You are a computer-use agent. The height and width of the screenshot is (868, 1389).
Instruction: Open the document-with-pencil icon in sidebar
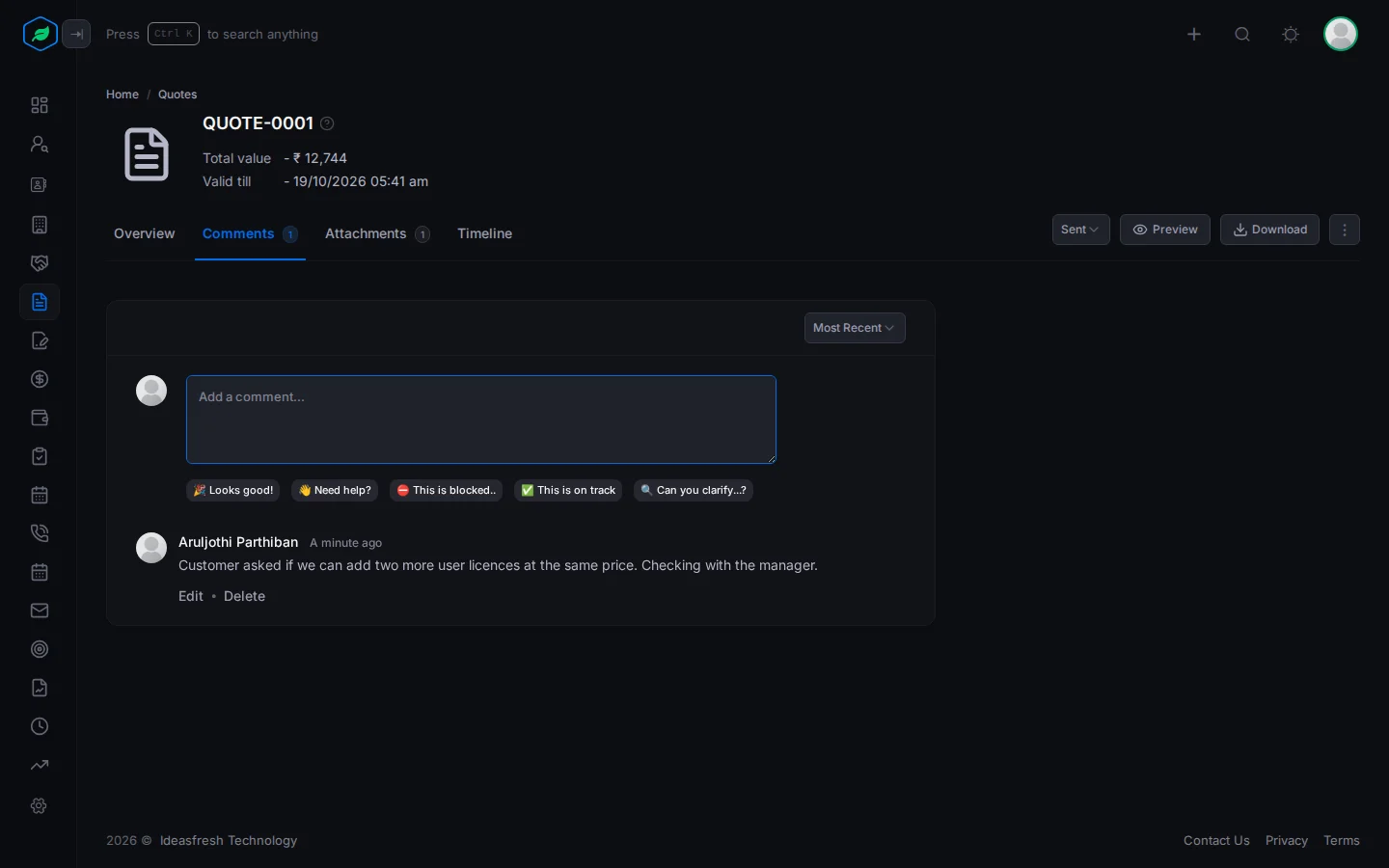click(x=40, y=340)
